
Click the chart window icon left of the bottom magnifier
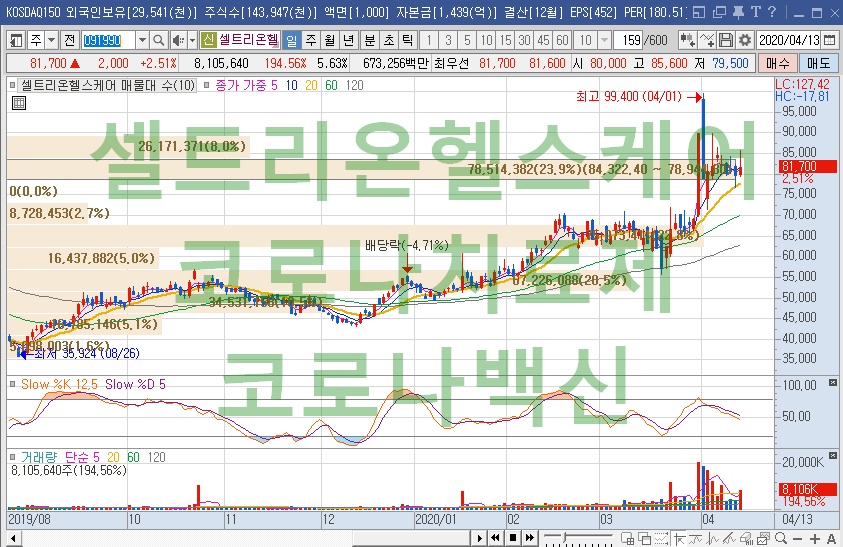click(763, 538)
